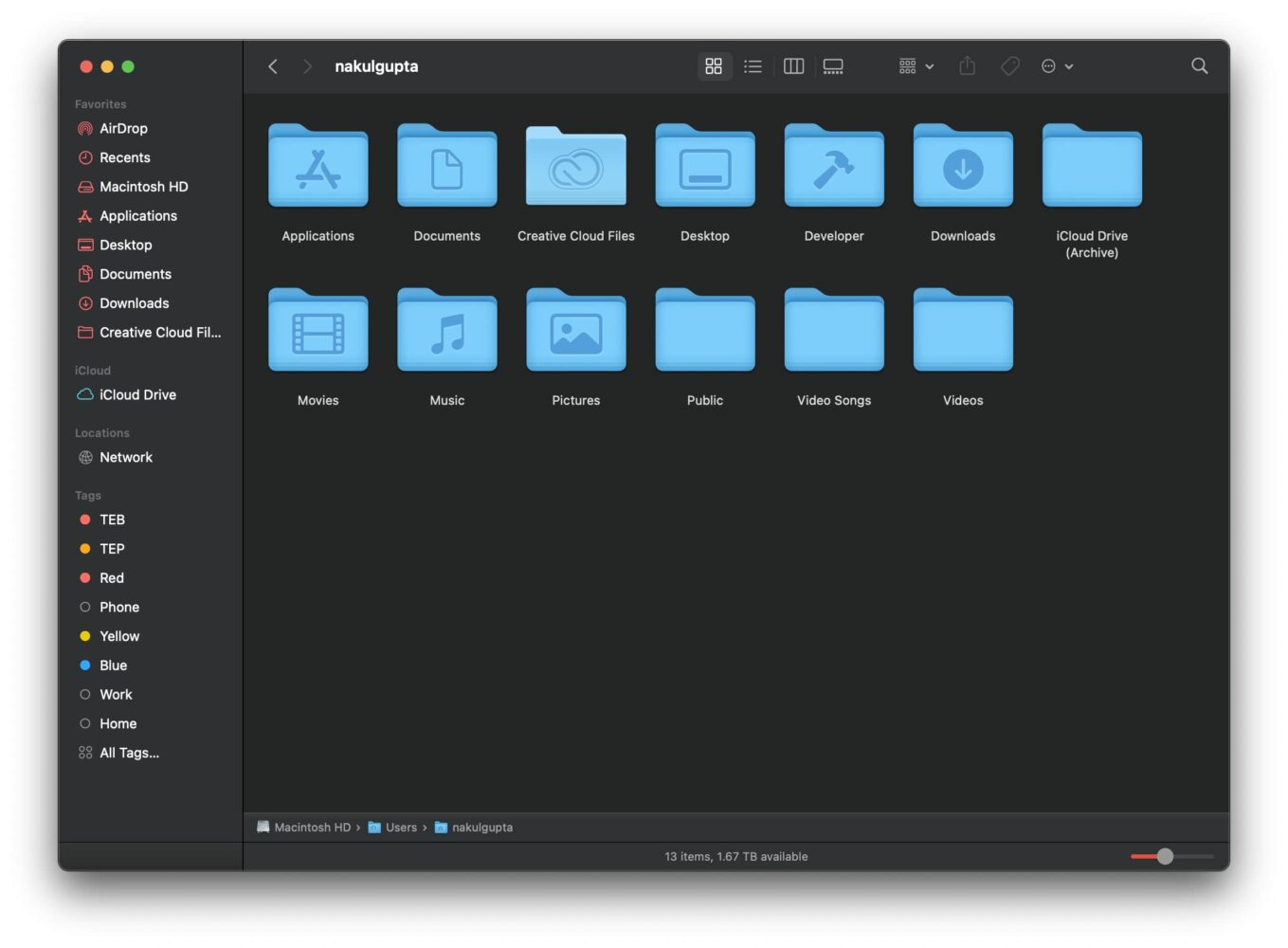Select the Downloads folder in main pane
The height and width of the screenshot is (948, 1288).
coord(962,167)
